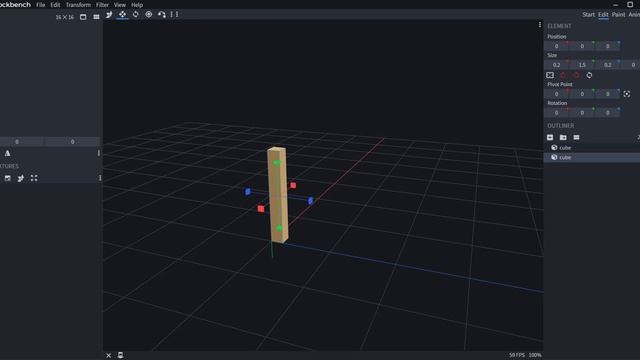Click the upper green Y-axis gizmo handle
This screenshot has height=360, width=640.
277,162
